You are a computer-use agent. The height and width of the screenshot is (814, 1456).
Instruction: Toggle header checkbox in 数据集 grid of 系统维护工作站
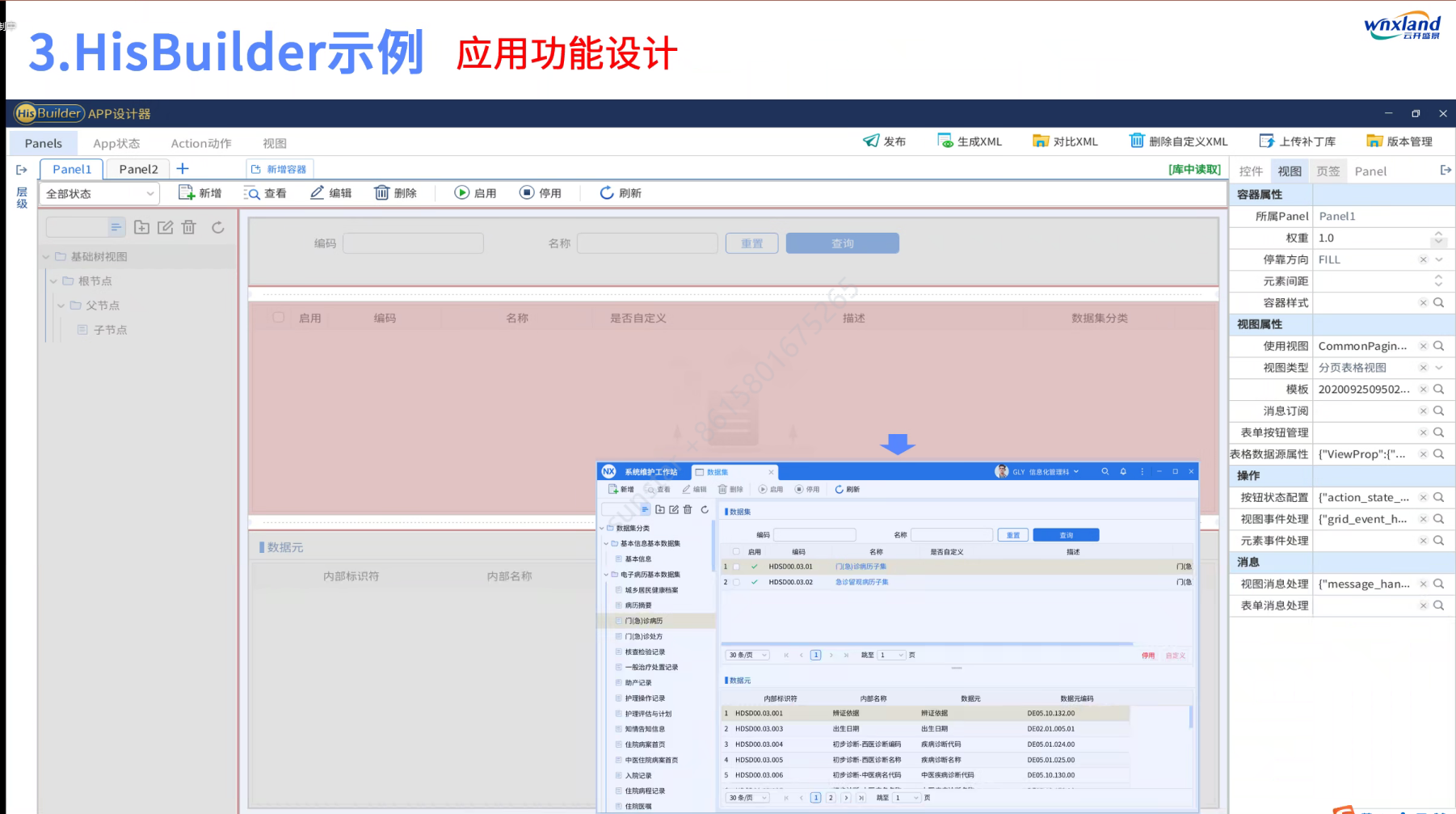coord(736,551)
